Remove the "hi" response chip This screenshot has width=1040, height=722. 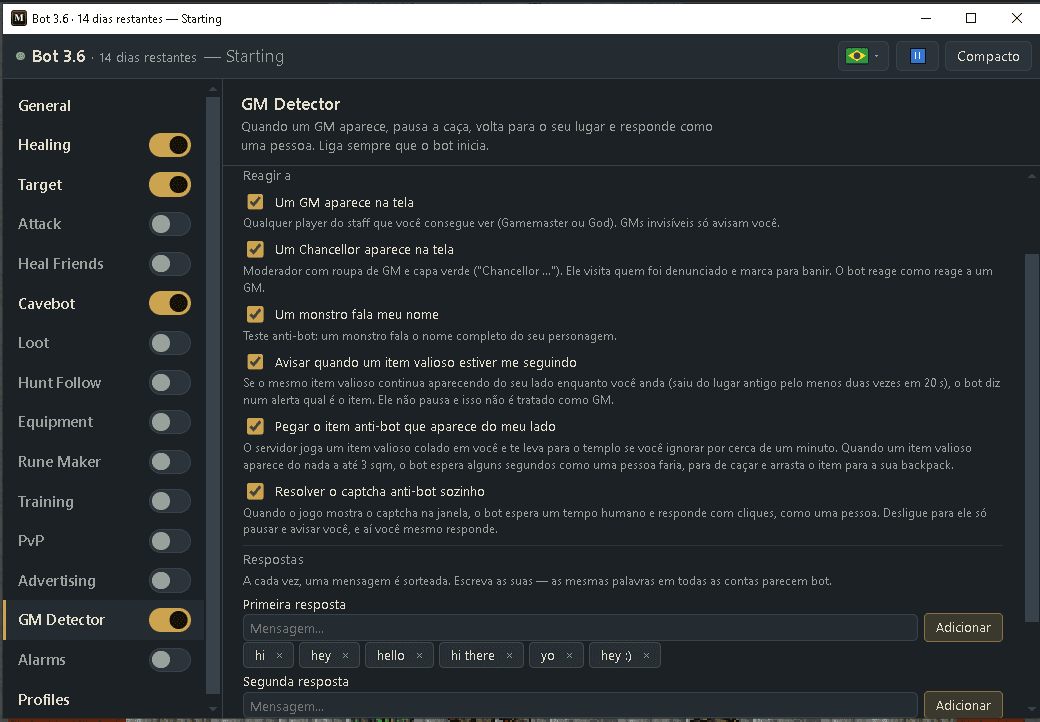[279, 656]
